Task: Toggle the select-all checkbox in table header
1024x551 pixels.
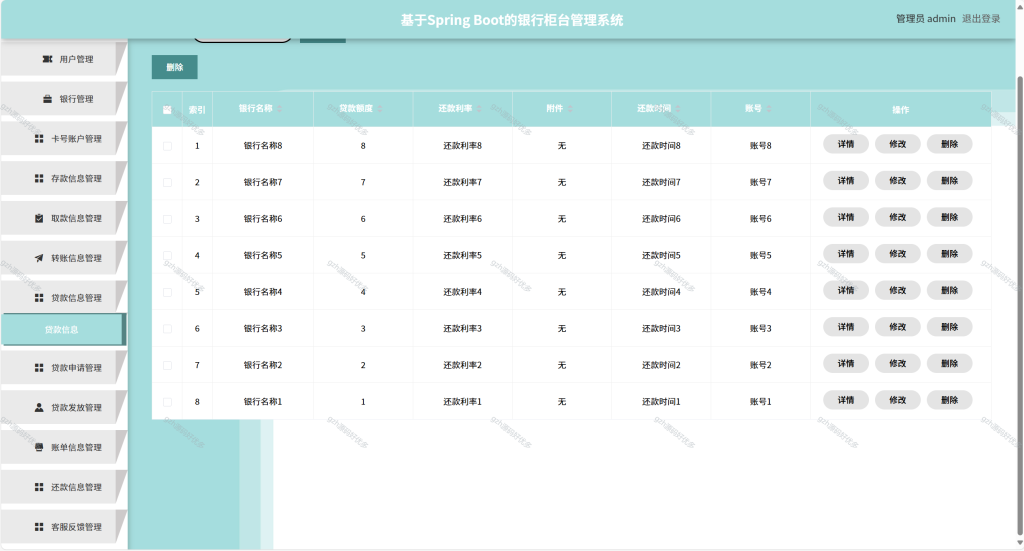Action: click(x=167, y=110)
